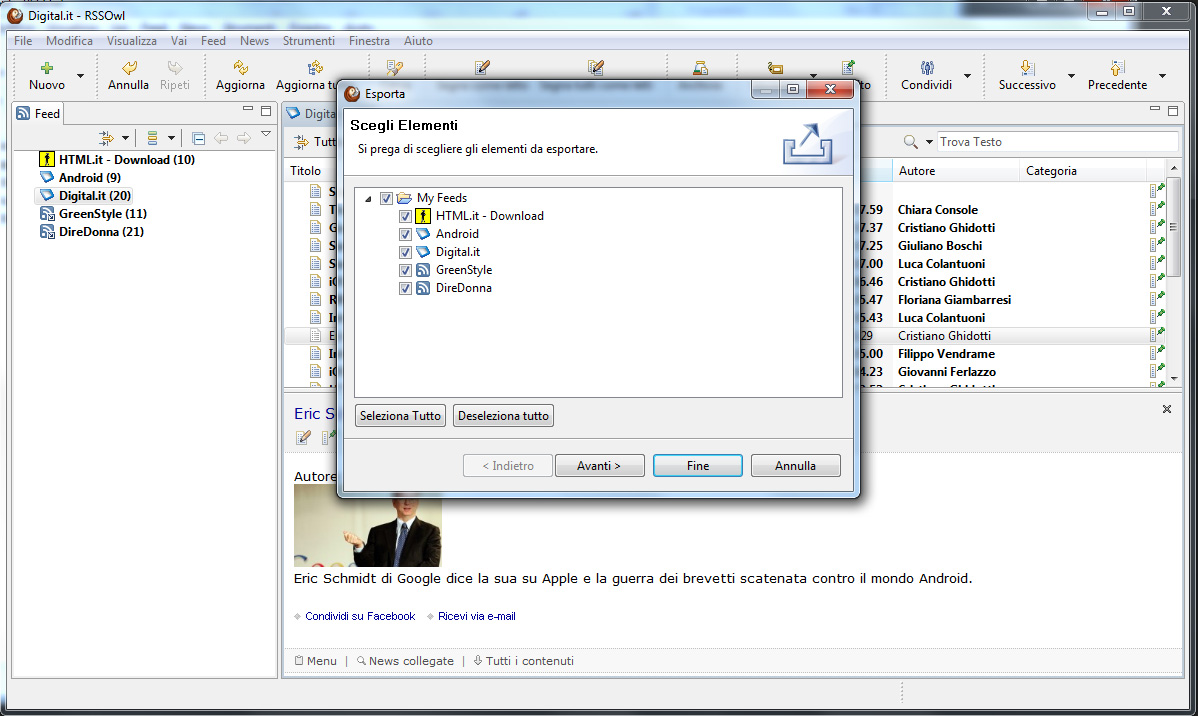Image resolution: width=1198 pixels, height=716 pixels.
Task: Open the Feed panel view menu triangle
Action: 266,134
